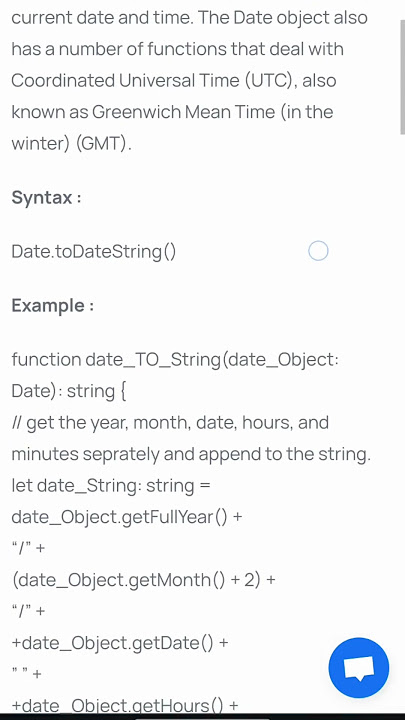Click "minutes seprately and append" comment line
Viewport: 405px width, 720px height.
[191, 454]
